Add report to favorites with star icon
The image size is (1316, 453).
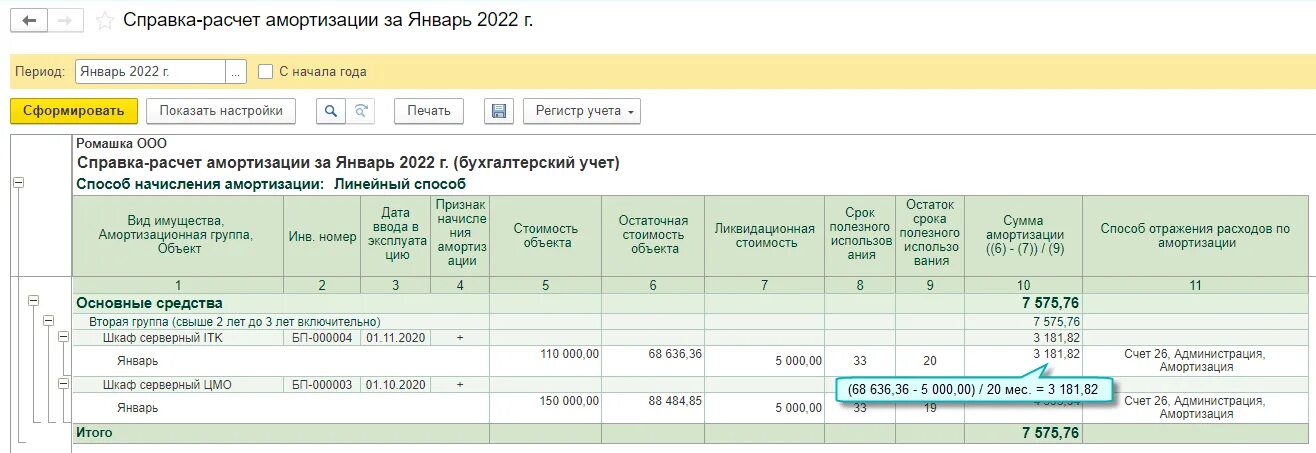click(104, 20)
